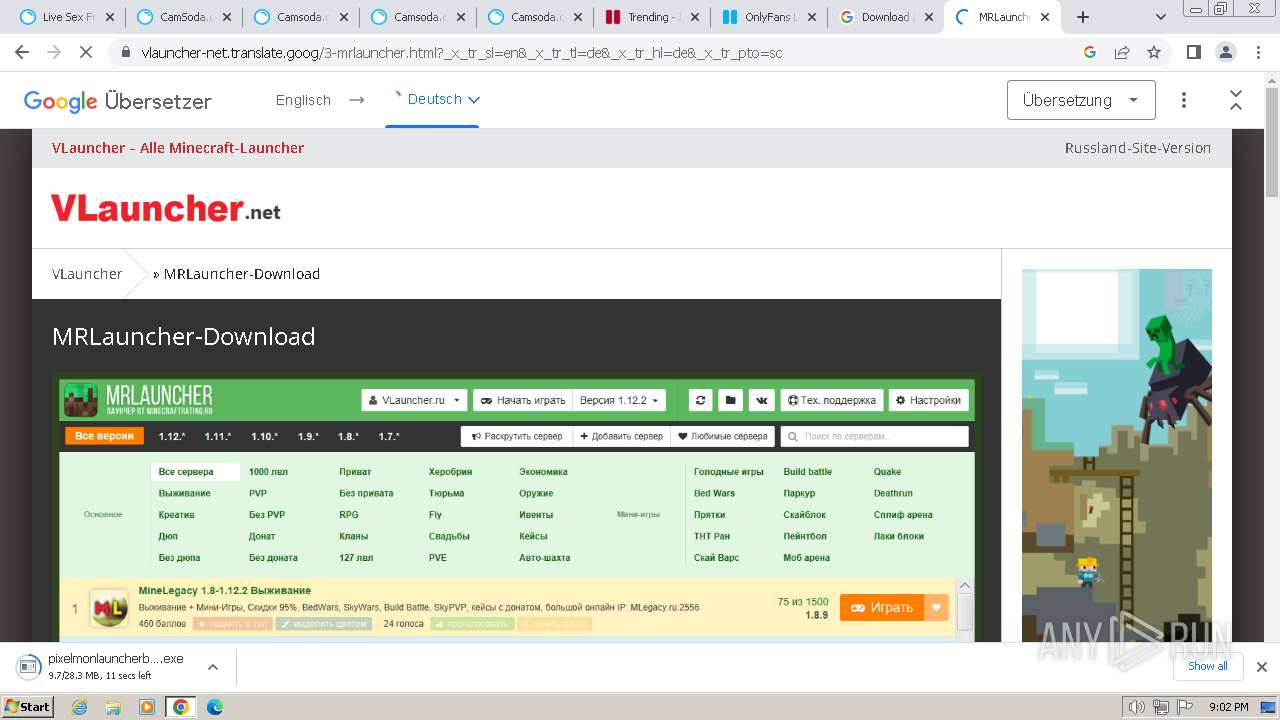The image size is (1280, 720).
Task: Click the server search field
Action: (875, 436)
